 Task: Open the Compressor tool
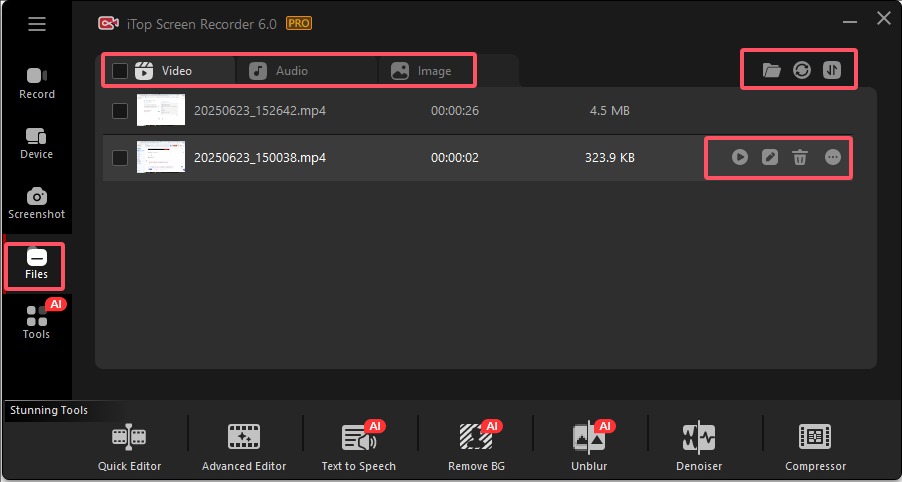click(x=815, y=446)
